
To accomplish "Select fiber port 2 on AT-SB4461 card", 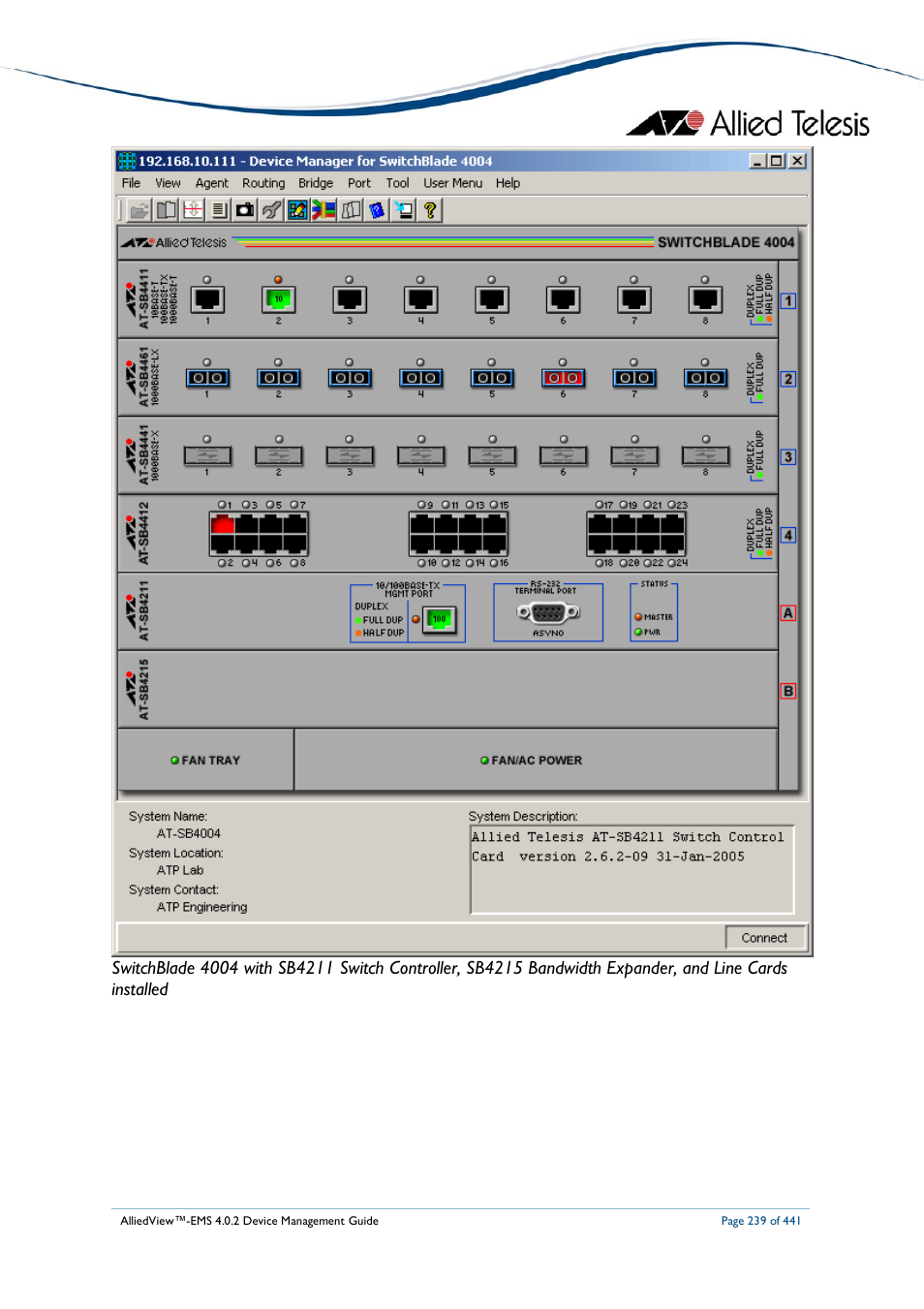I will coord(278,378).
